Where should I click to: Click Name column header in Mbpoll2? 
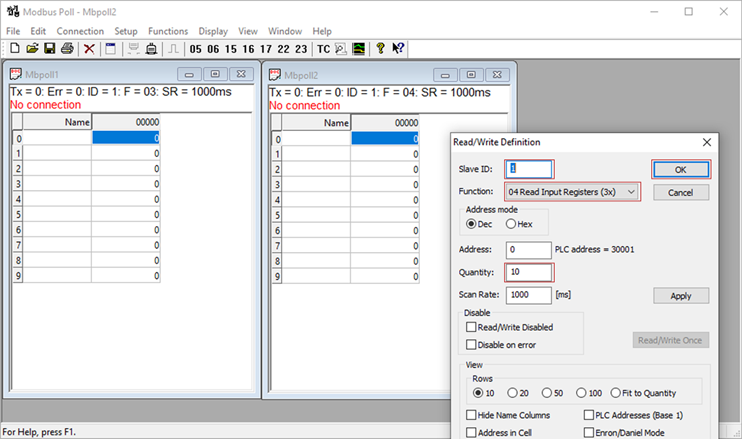coord(316,123)
